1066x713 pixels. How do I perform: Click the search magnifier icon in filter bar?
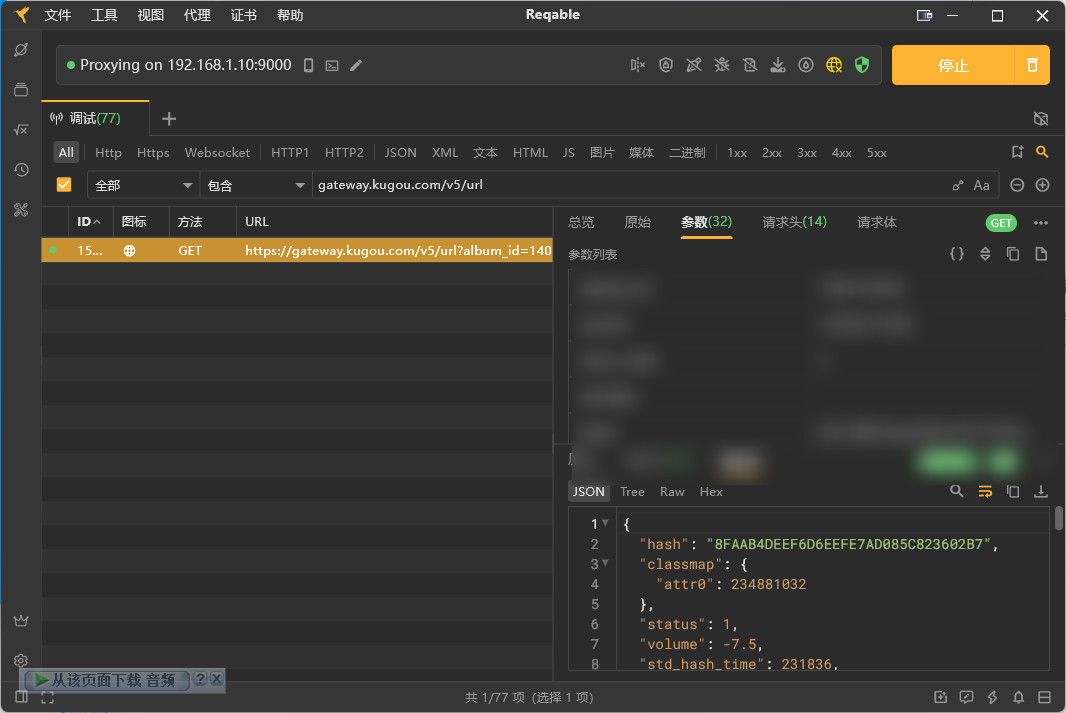tap(1042, 152)
